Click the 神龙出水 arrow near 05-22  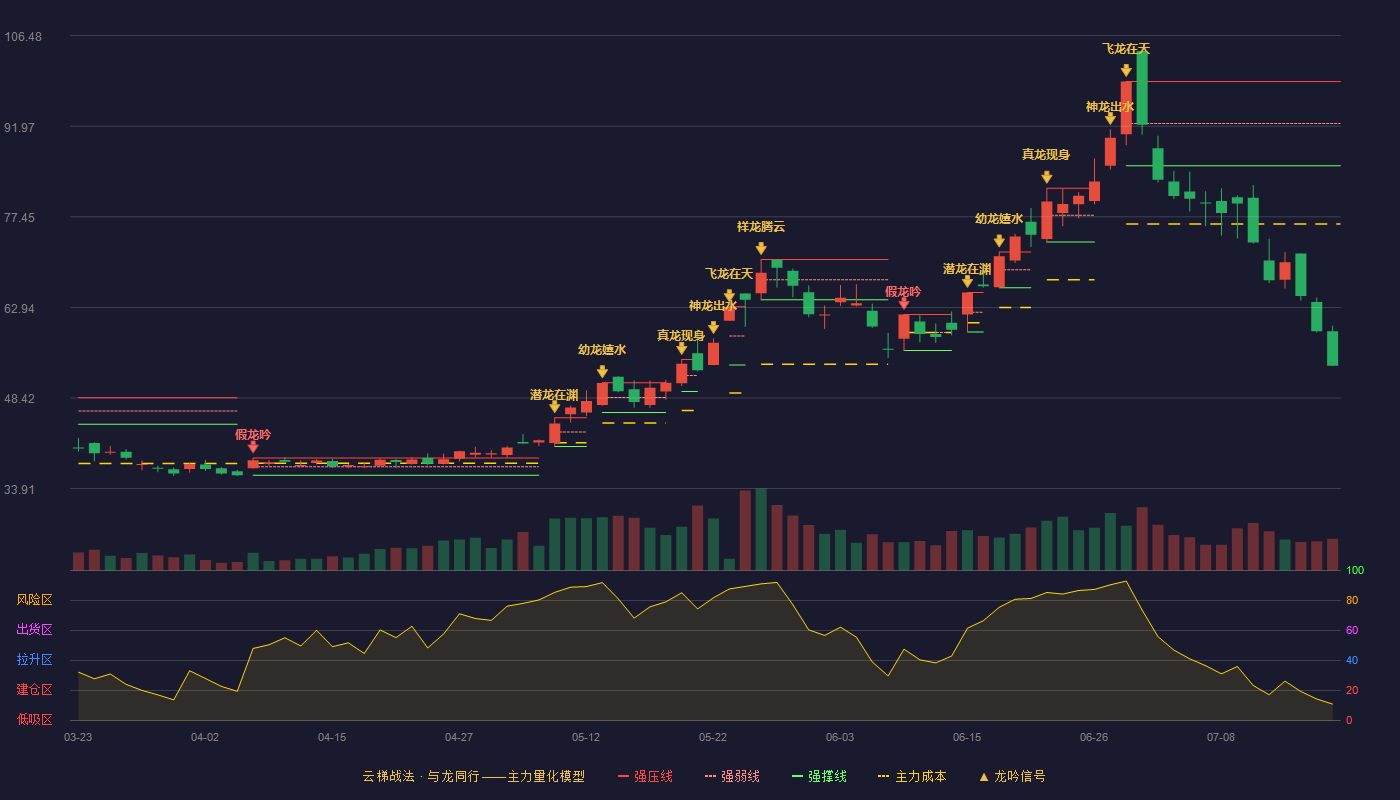[713, 327]
